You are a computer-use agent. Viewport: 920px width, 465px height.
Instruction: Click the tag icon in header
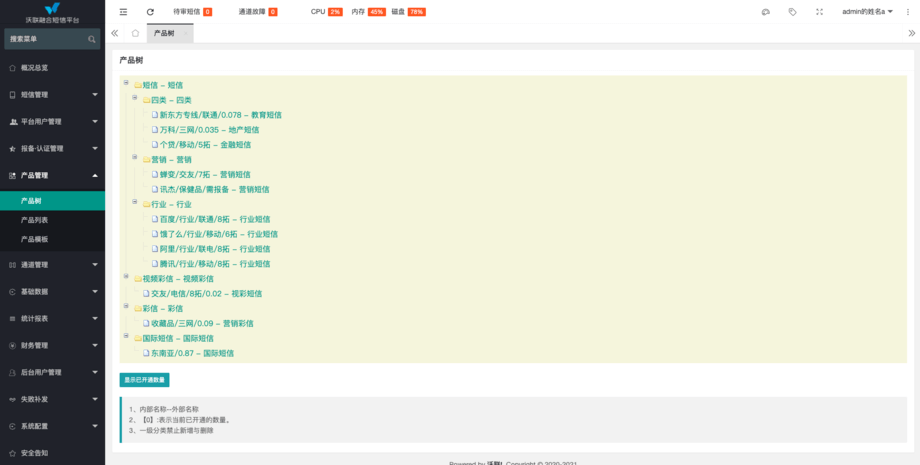[x=792, y=12]
